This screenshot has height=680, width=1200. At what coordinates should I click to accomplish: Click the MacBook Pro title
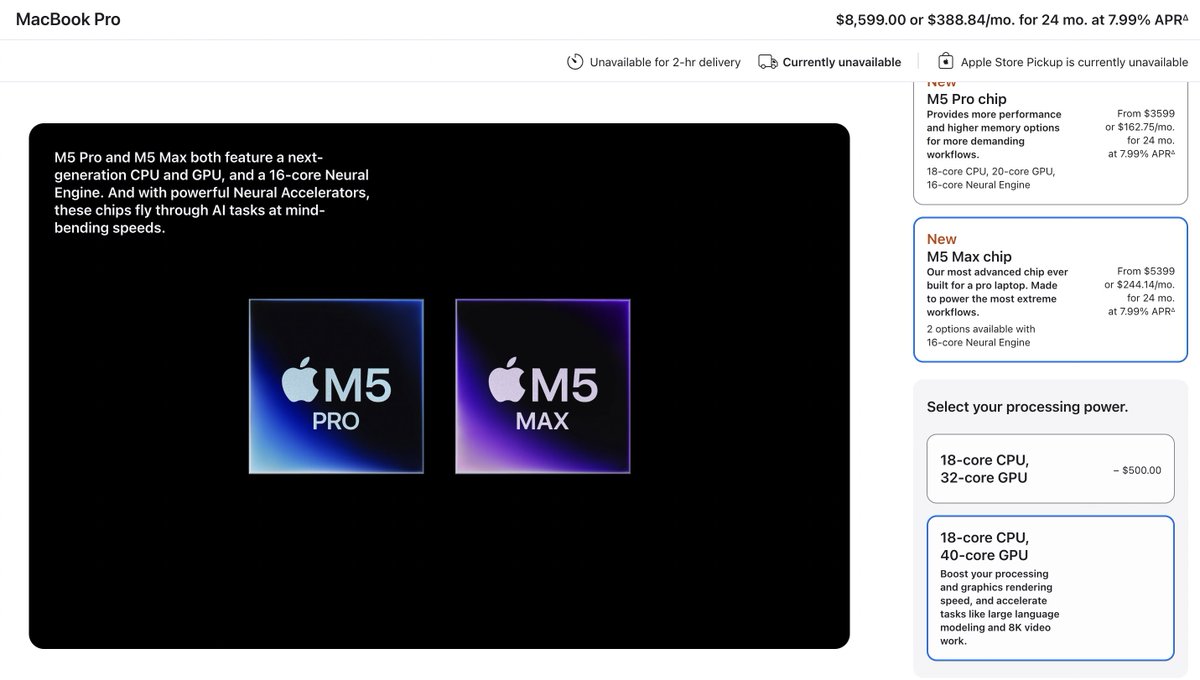pos(68,19)
